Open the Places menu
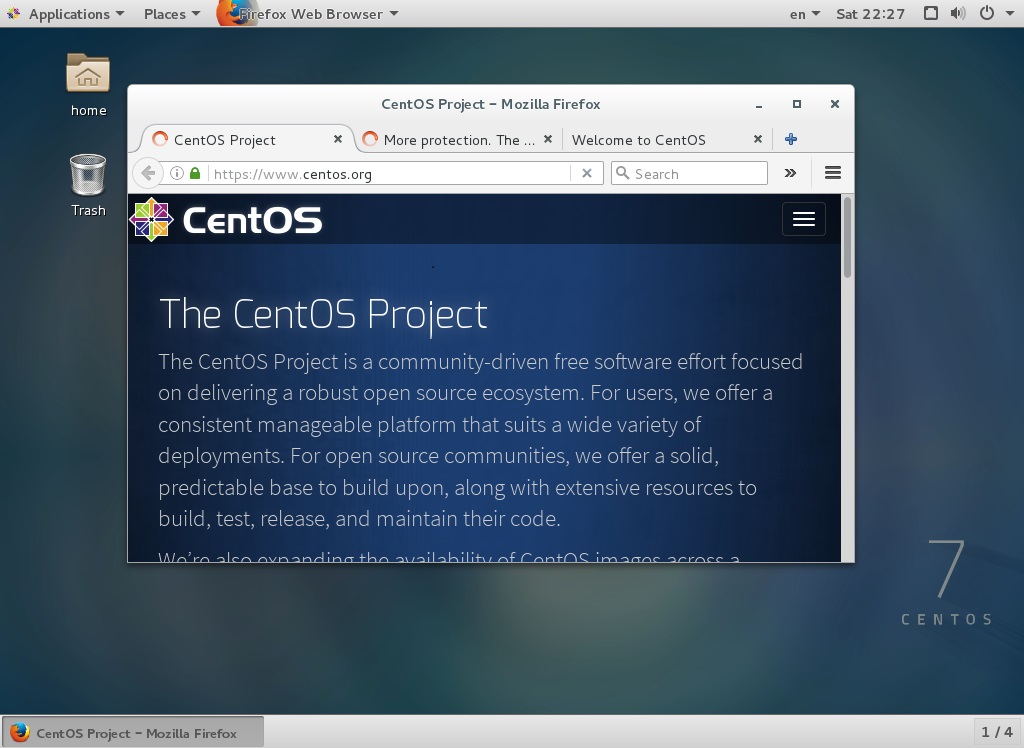The width and height of the screenshot is (1024, 748). (x=172, y=14)
